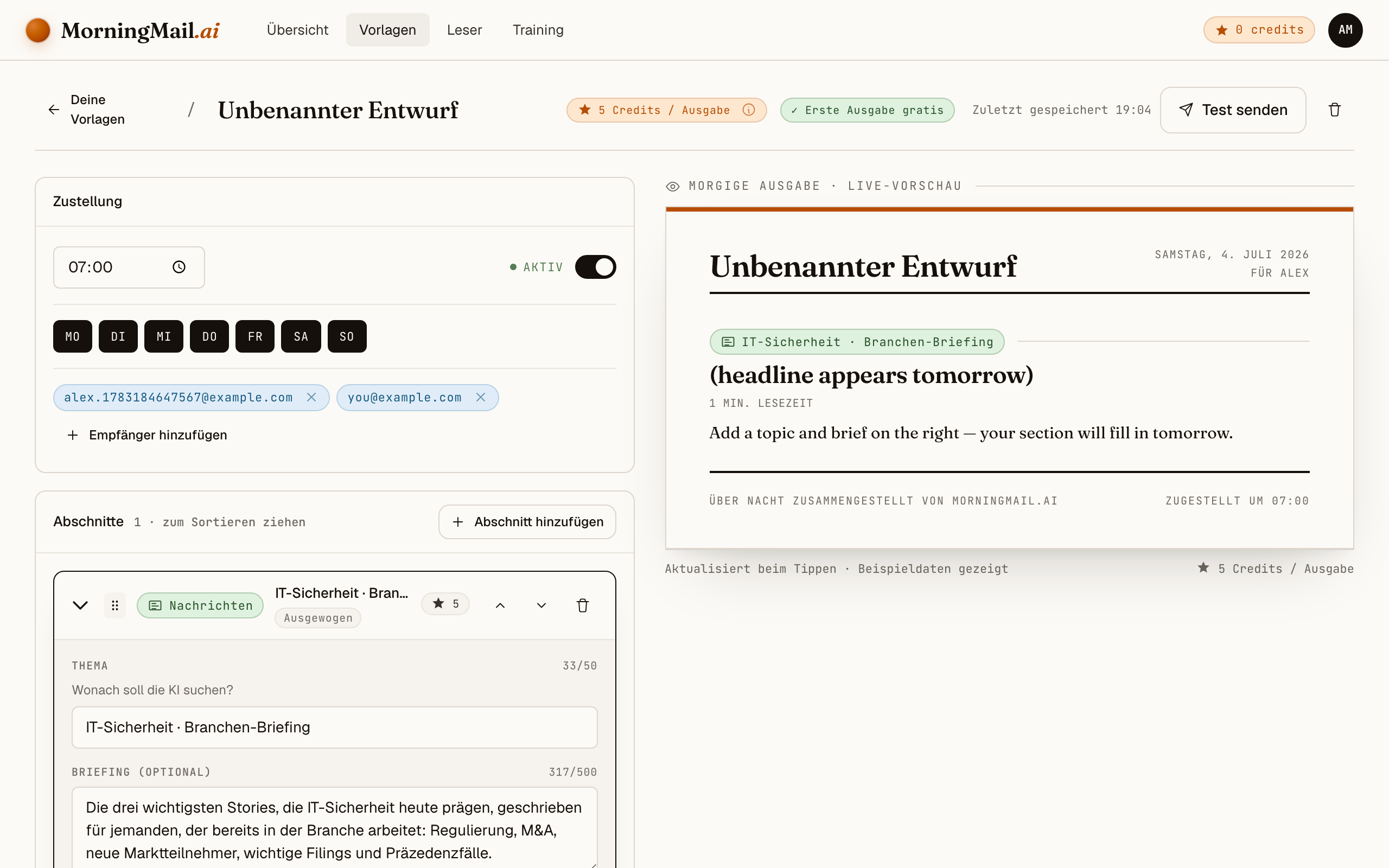Toggle the DI weekday
1389x868 pixels.
click(118, 336)
